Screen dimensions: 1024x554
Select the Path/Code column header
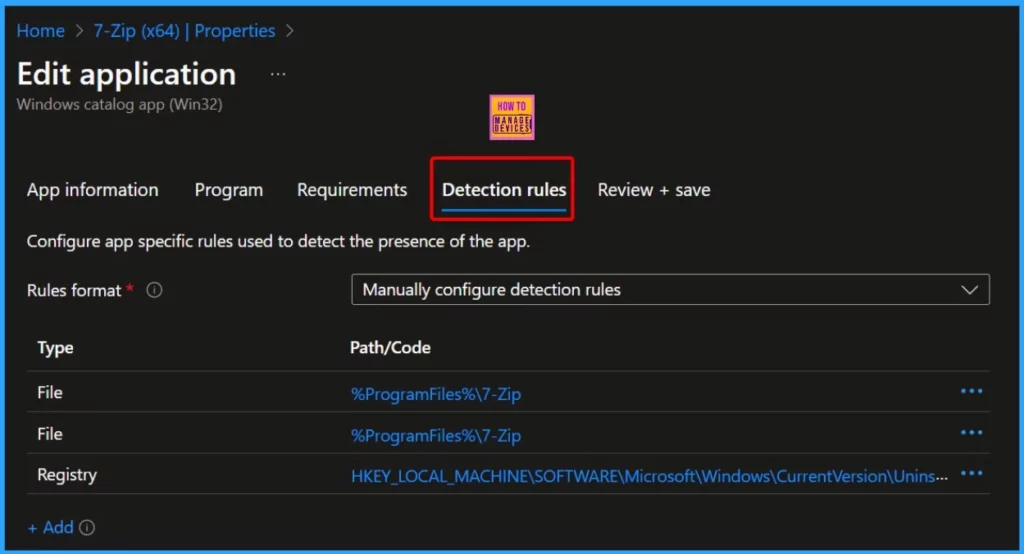coord(390,348)
